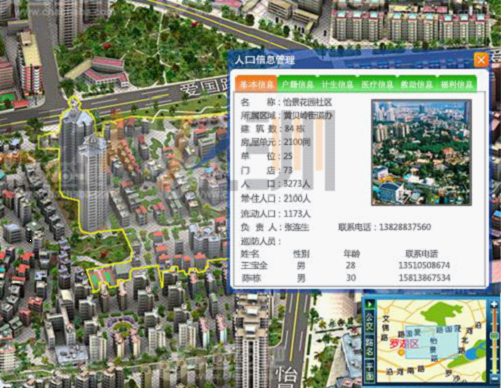Click the 常住人口 value 2100人

tap(297, 199)
